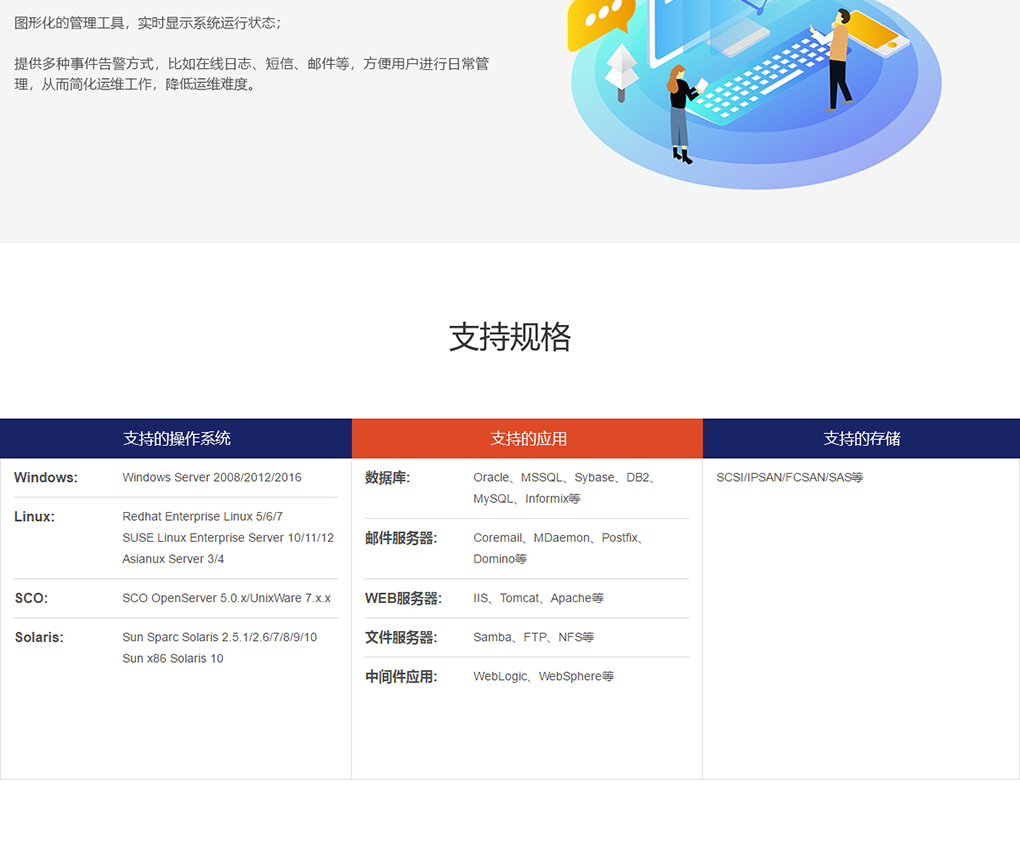
Task: Click SCSI/IPSAN/FCSAN/SAS等 storage text
Action: tap(790, 477)
